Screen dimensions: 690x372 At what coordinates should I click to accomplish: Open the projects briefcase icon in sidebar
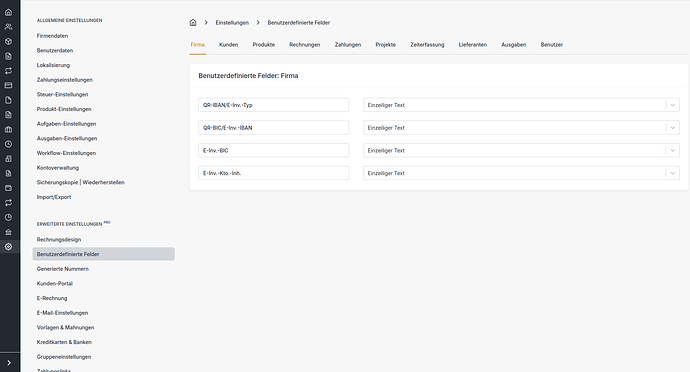point(8,129)
